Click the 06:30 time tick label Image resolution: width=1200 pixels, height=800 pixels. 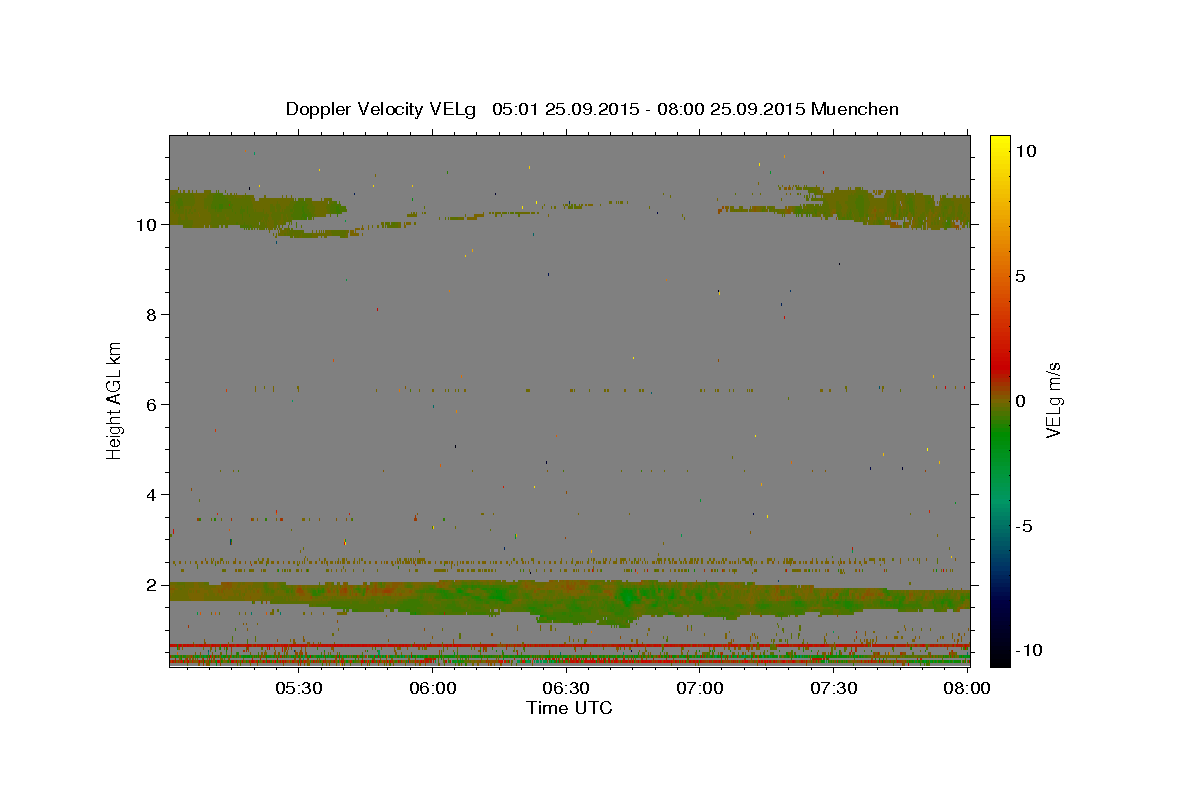pyautogui.click(x=567, y=688)
